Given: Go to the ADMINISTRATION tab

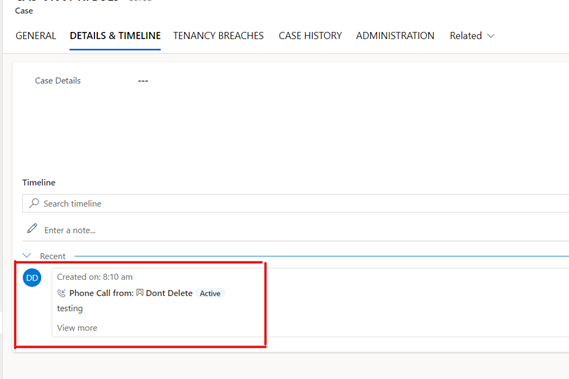Looking at the screenshot, I should [x=395, y=36].
